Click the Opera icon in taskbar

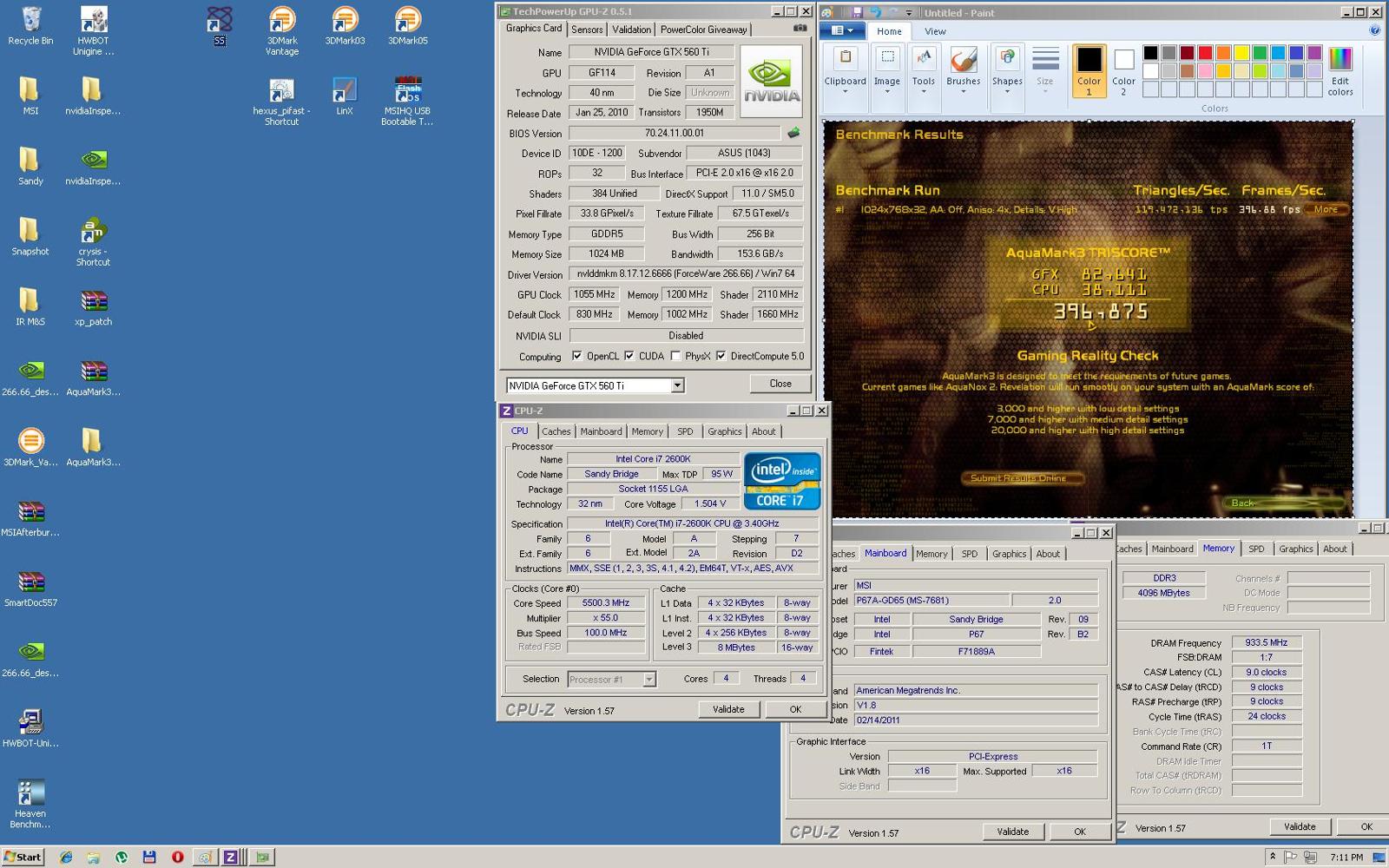point(177,857)
